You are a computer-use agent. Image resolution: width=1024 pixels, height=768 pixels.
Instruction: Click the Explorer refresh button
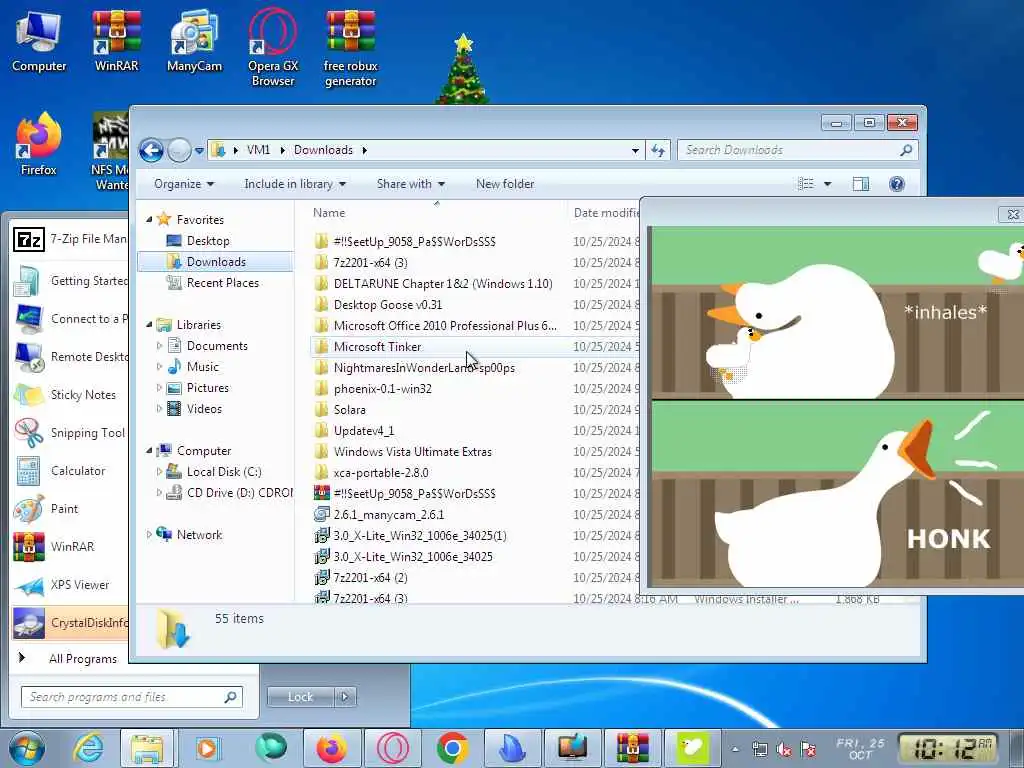tap(658, 151)
